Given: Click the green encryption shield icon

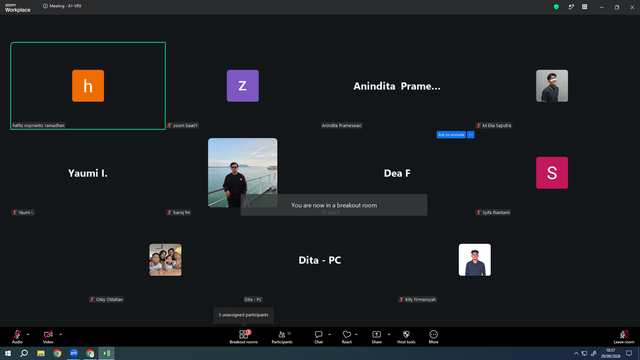Looking at the screenshot, I should point(556,7).
